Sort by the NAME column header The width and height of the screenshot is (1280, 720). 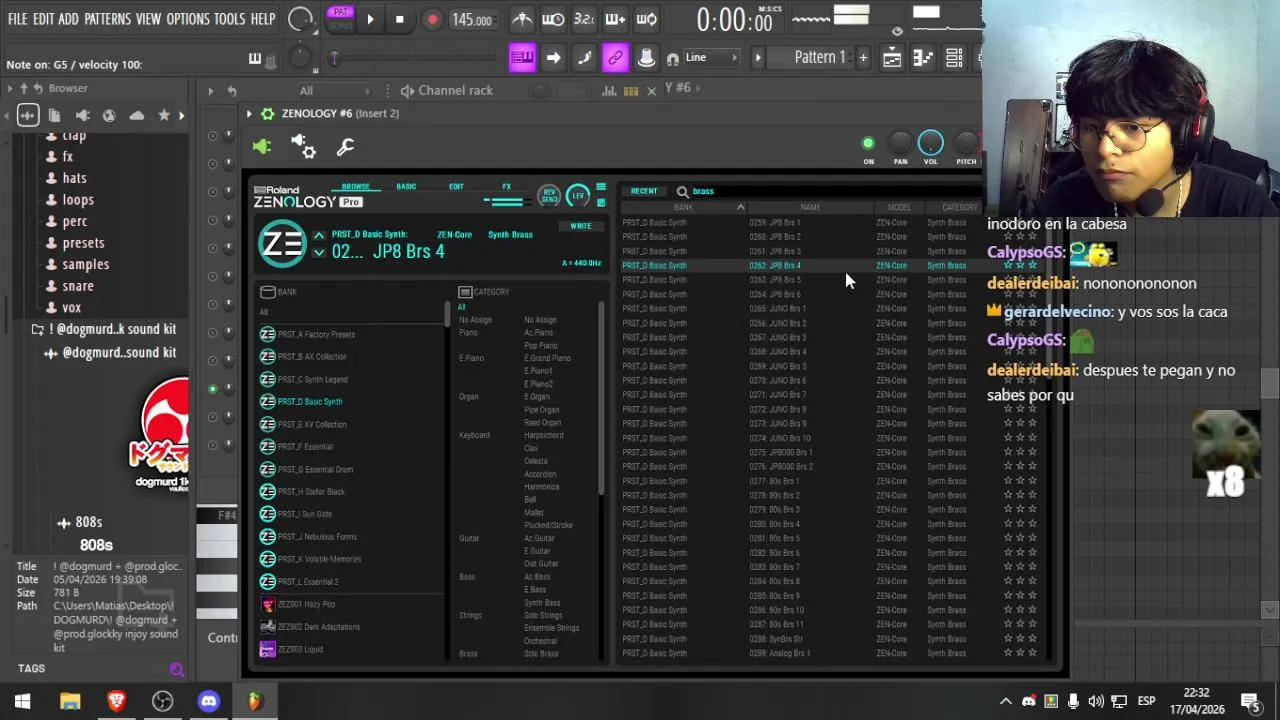(x=810, y=207)
